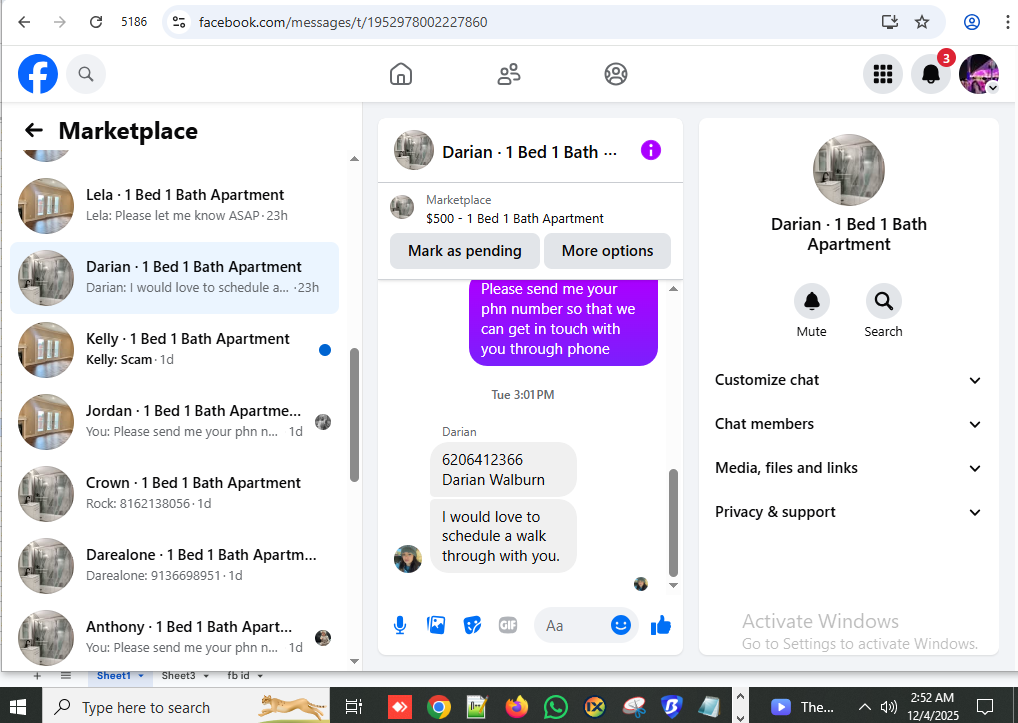The height and width of the screenshot is (723, 1018).
Task: Open Kelly 1 Bed 1 Bath chat
Action: click(175, 350)
